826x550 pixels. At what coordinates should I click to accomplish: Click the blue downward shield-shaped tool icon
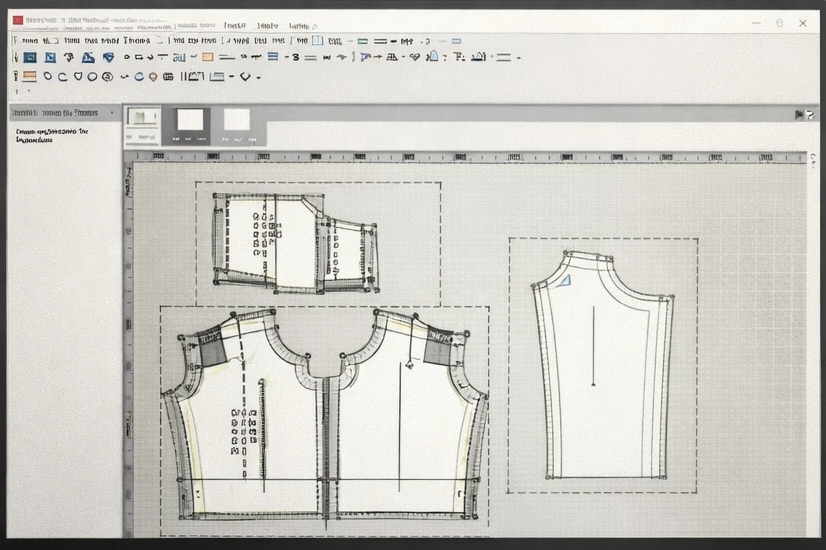108,58
